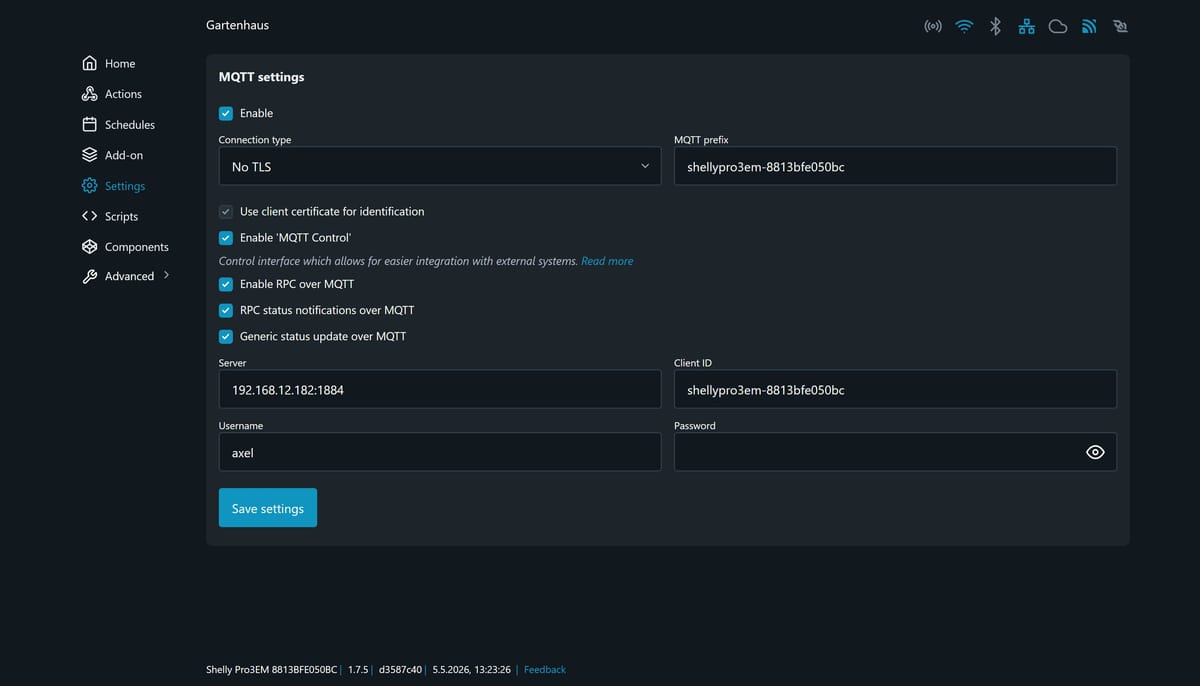
Task: Click the Save settings button
Action: coord(268,508)
